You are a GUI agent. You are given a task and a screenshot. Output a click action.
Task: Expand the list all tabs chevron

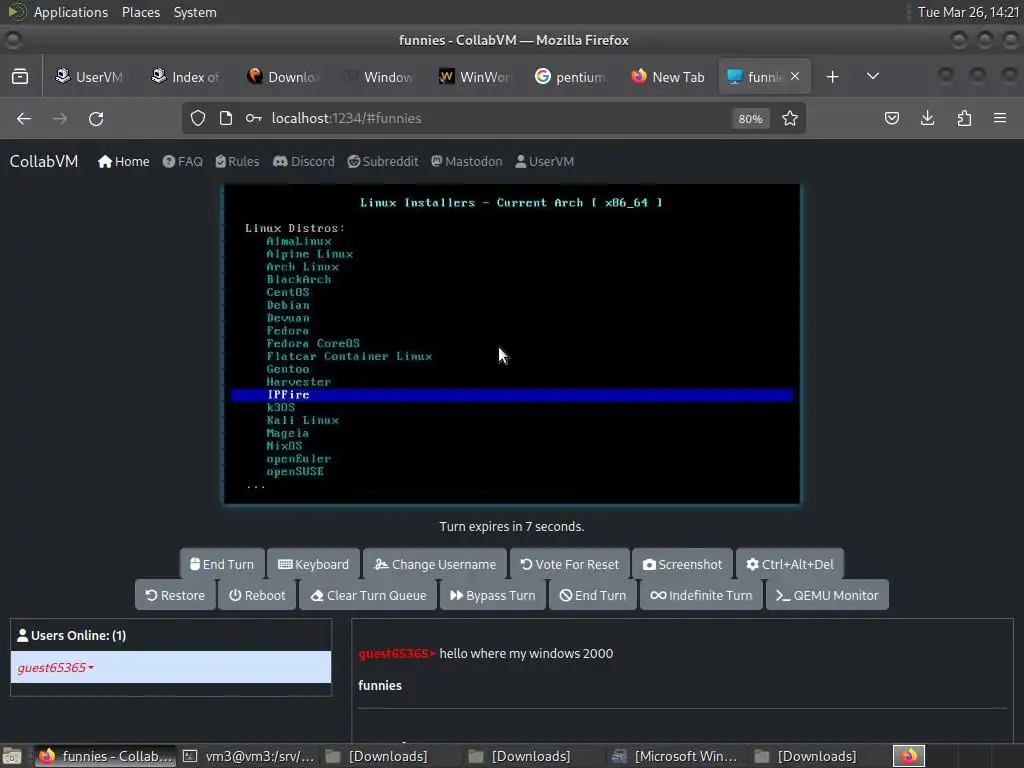coord(872,76)
